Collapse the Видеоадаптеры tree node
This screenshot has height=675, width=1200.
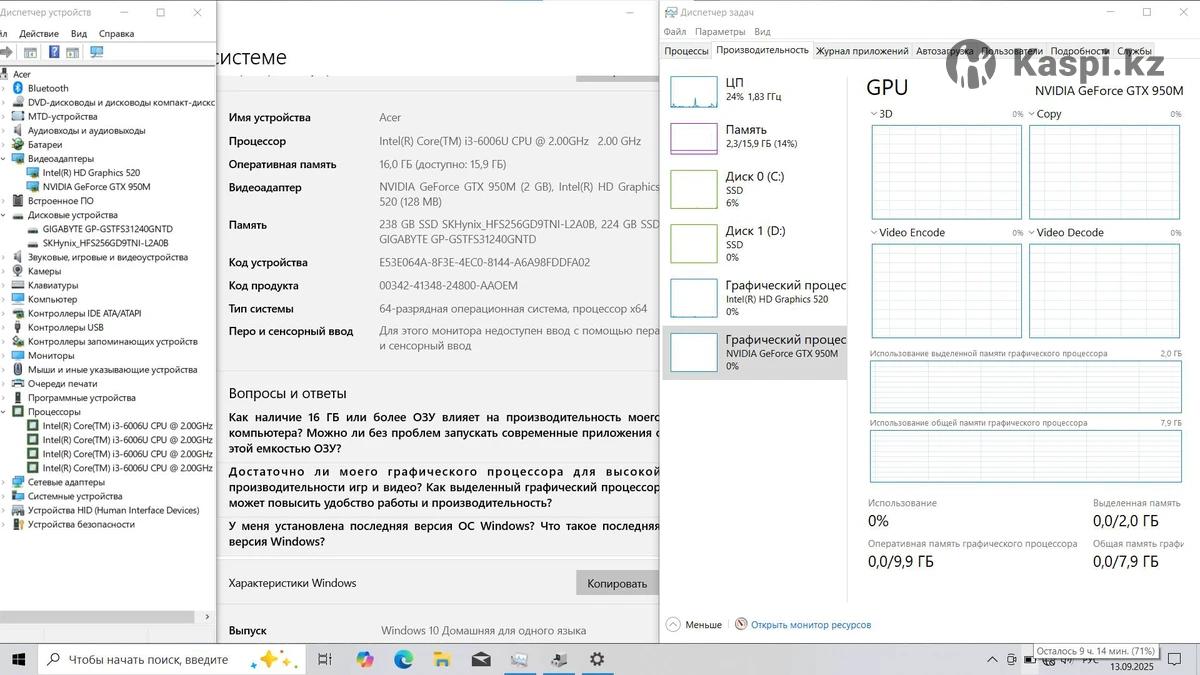[x=5, y=159]
